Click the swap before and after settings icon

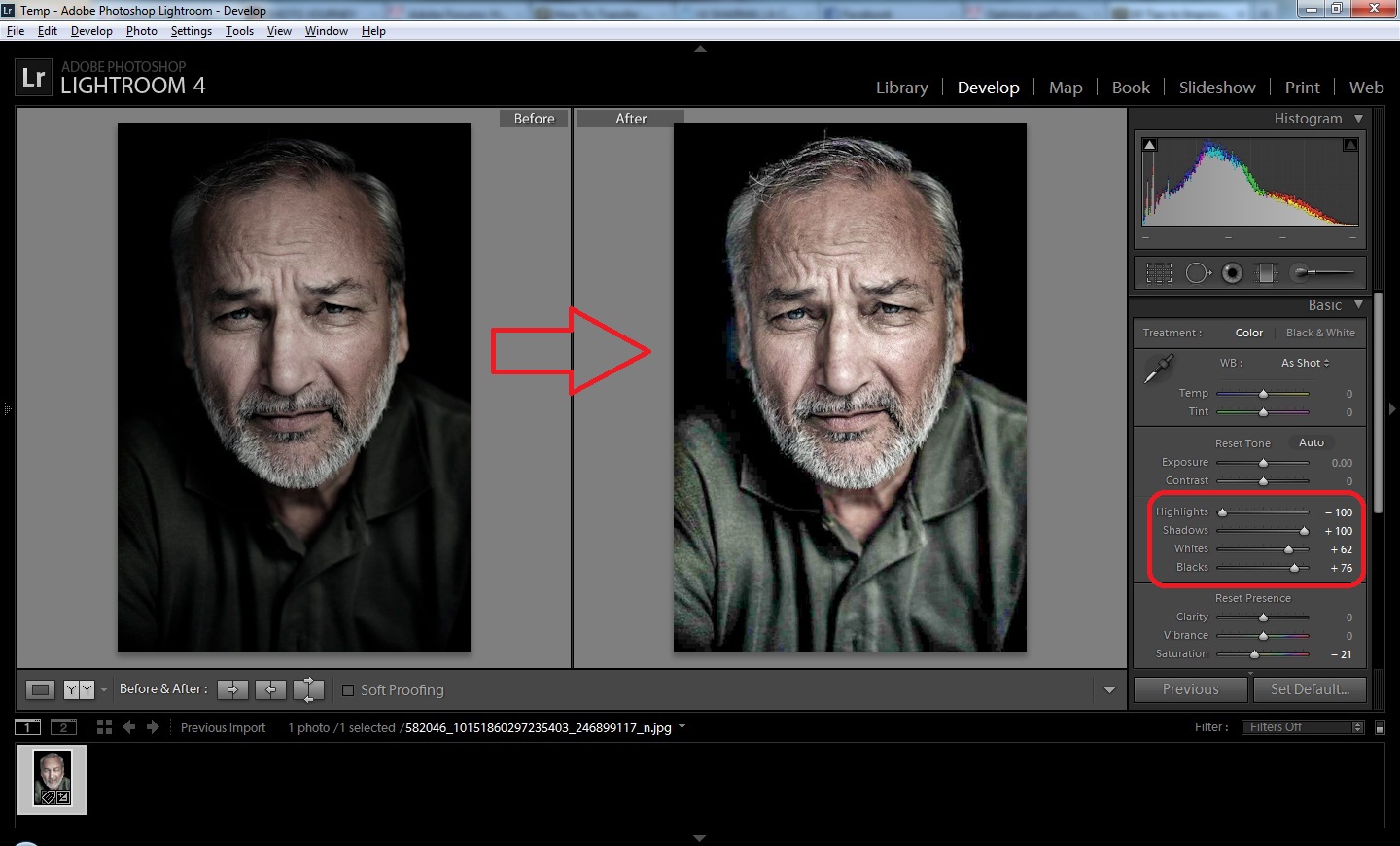point(308,689)
